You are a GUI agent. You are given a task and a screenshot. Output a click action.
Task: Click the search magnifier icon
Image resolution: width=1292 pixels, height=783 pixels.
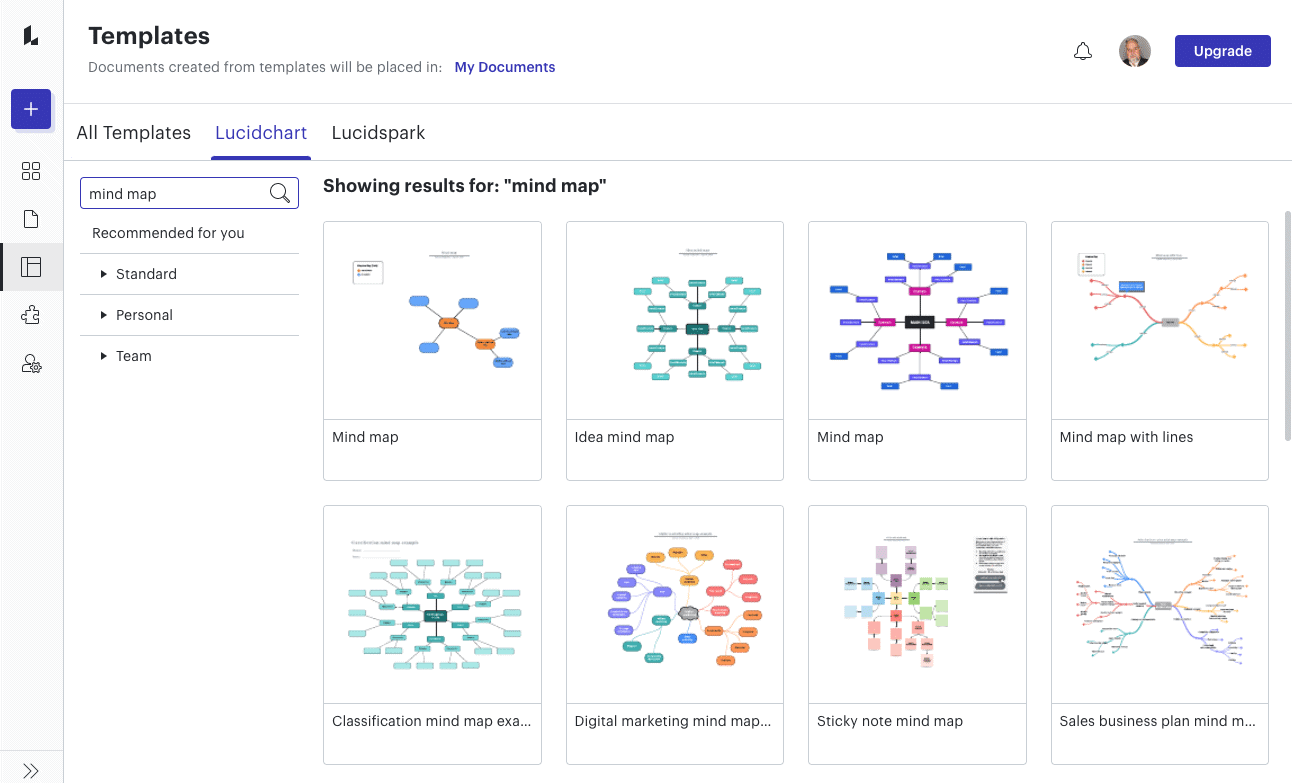point(280,192)
